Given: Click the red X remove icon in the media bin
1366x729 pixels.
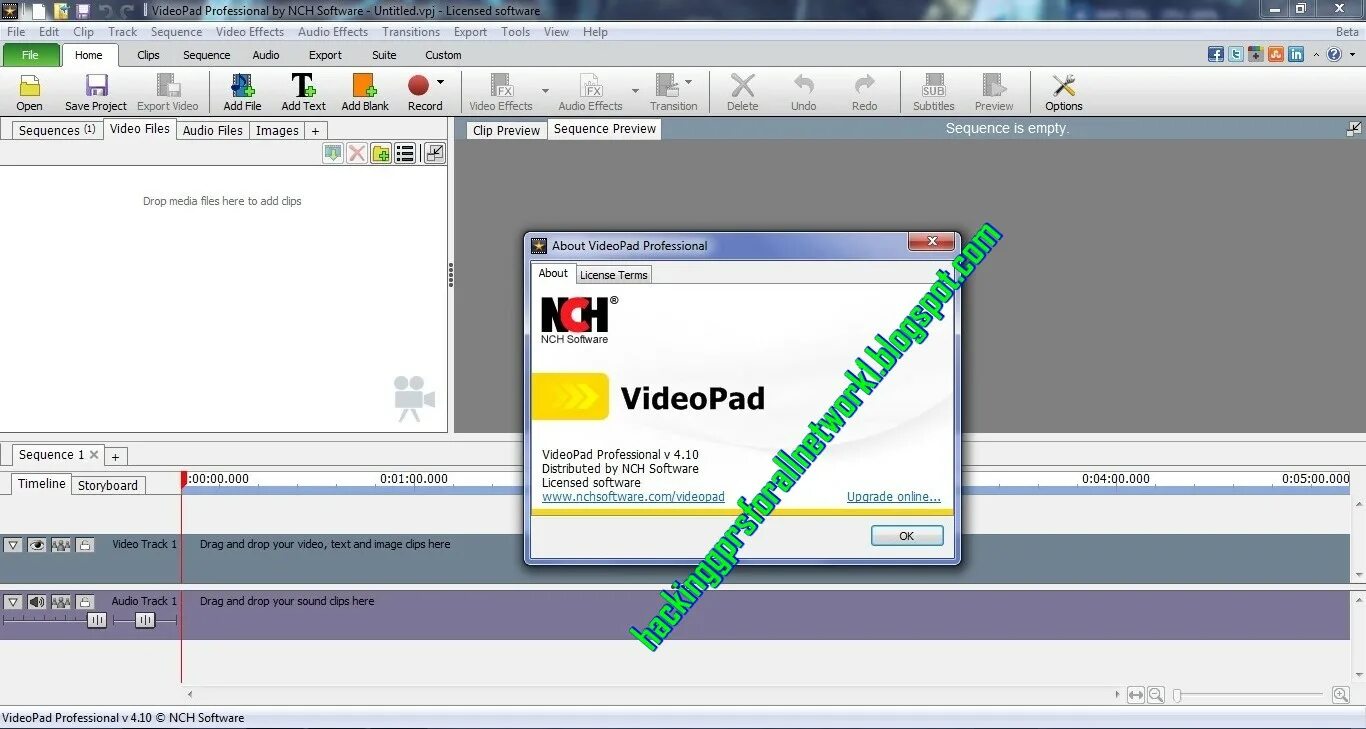Looking at the screenshot, I should (x=357, y=153).
